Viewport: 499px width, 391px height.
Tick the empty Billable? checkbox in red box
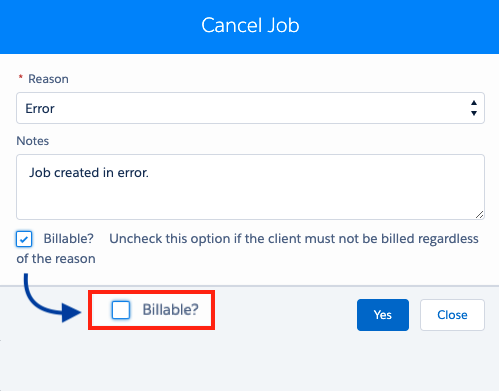[121, 310]
